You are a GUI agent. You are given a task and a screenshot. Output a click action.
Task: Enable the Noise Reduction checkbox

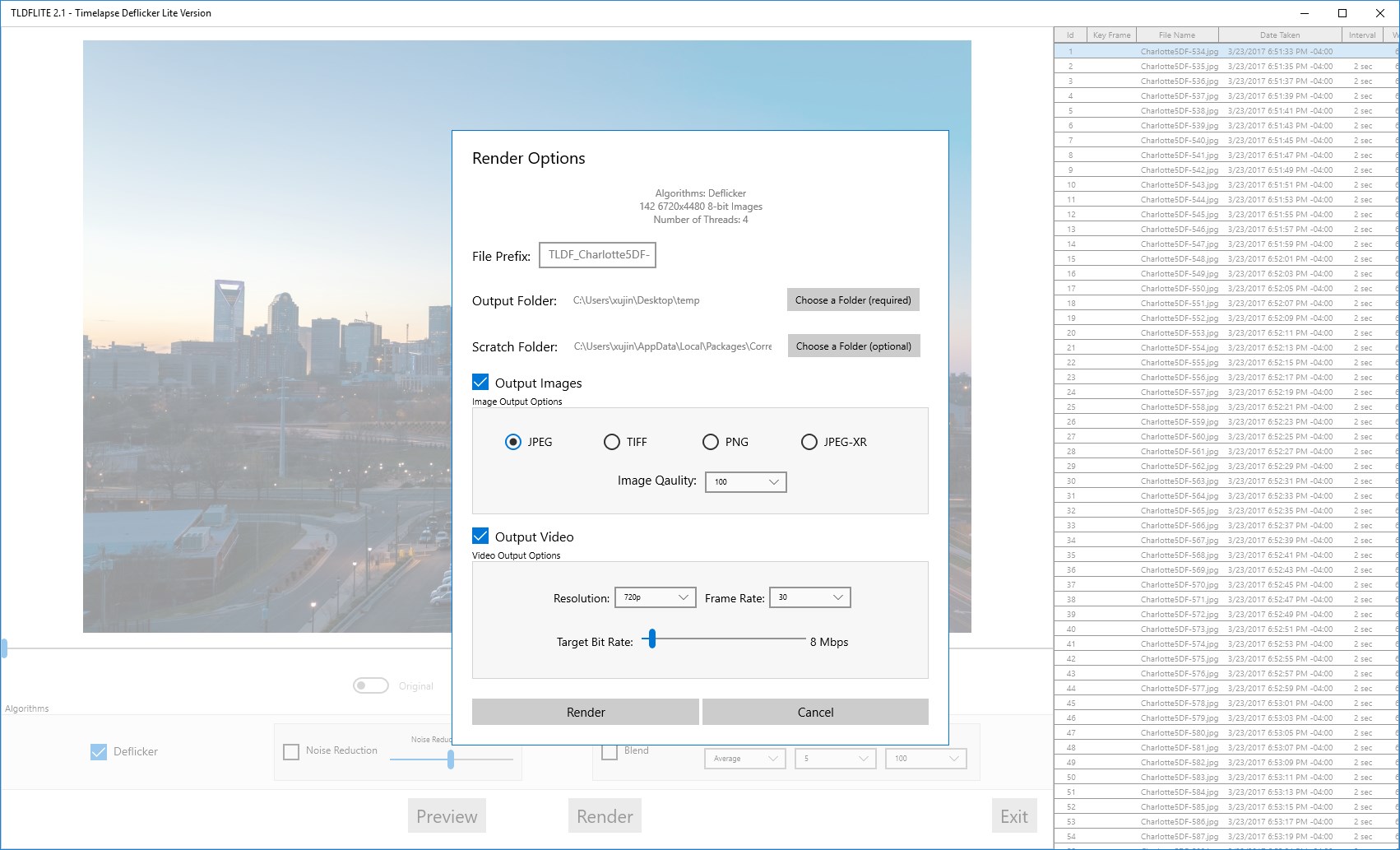[291, 751]
